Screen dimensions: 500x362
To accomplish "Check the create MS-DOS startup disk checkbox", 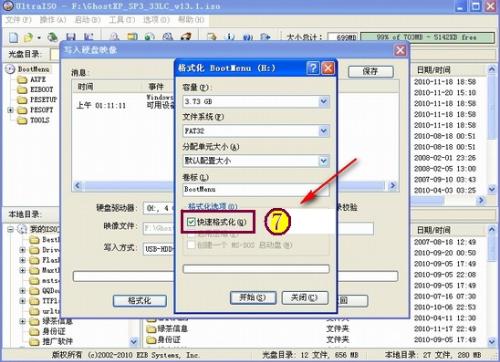I will point(191,245).
